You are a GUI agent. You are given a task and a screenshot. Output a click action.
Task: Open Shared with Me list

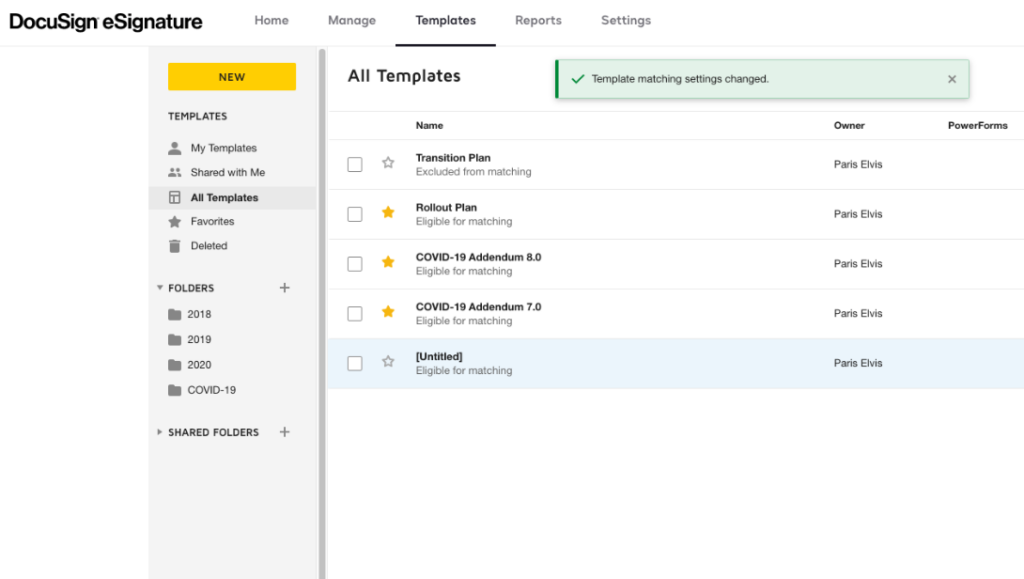click(228, 172)
